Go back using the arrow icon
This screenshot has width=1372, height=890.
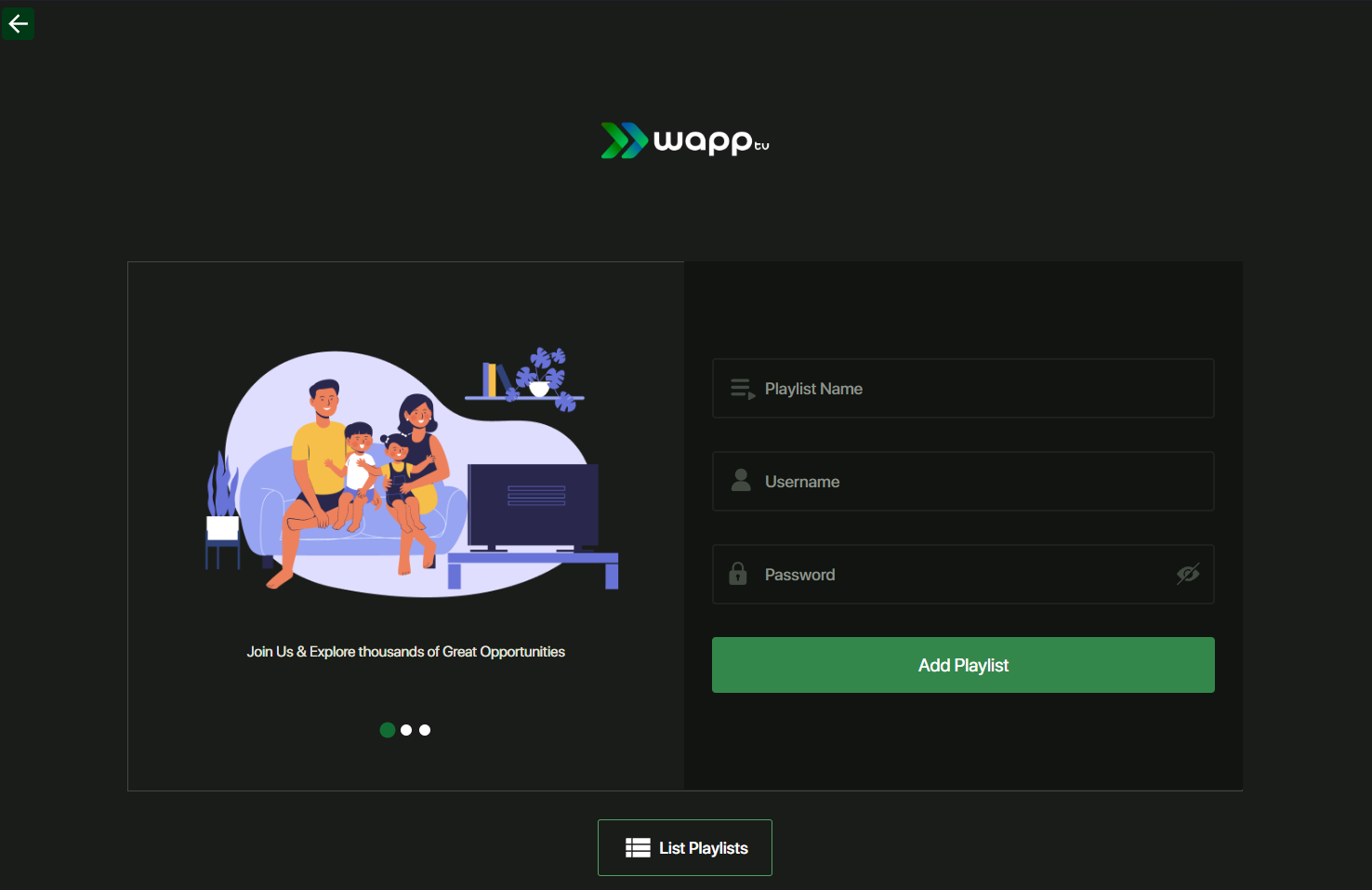[x=18, y=23]
